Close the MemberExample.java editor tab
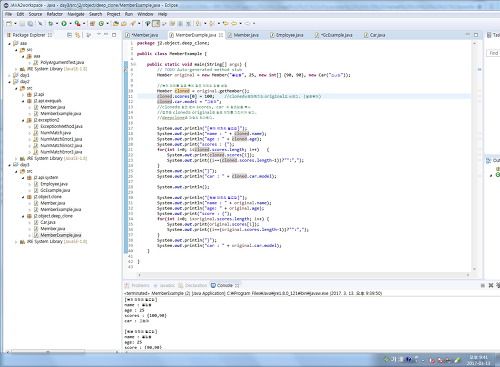Viewport: 500px width, 367px height. (221, 35)
